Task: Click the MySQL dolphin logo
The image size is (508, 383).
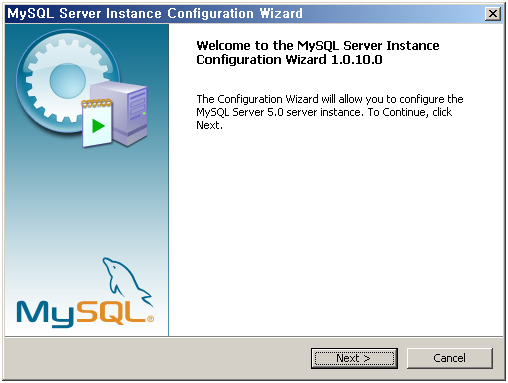Action: 127,281
